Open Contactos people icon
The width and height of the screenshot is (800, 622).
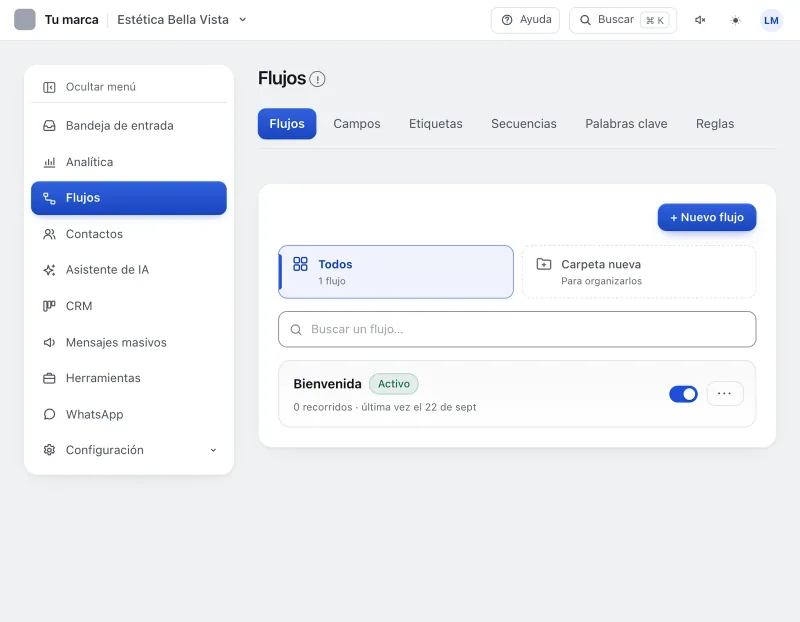49,234
